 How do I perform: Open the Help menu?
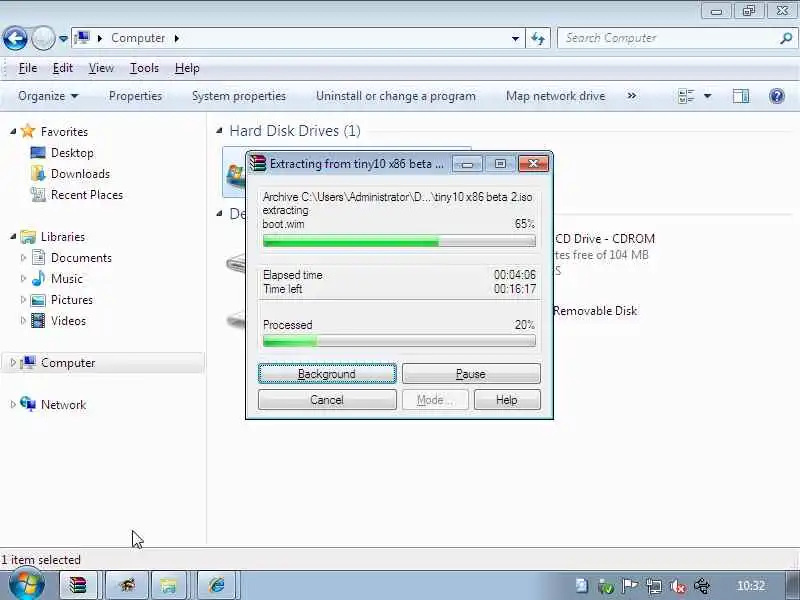(x=187, y=68)
